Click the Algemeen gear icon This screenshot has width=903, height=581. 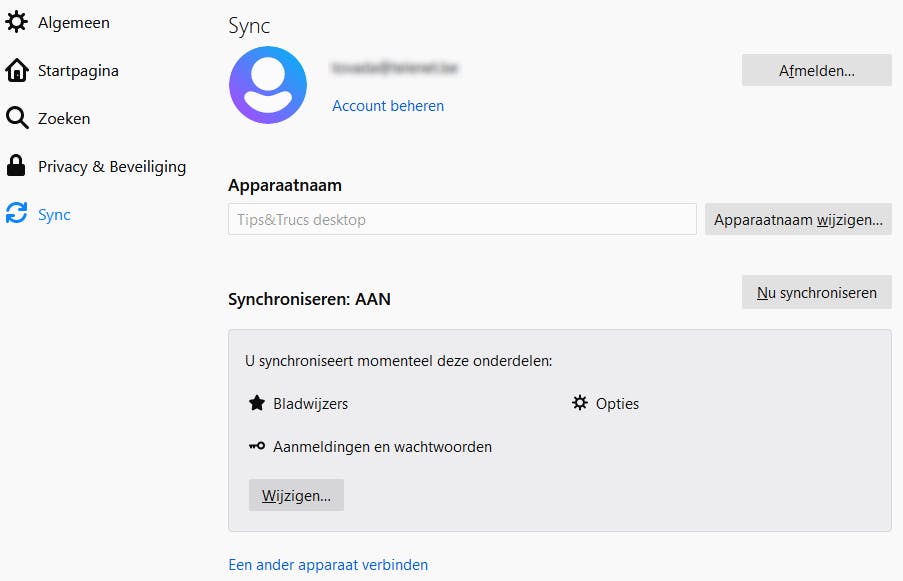tap(17, 22)
